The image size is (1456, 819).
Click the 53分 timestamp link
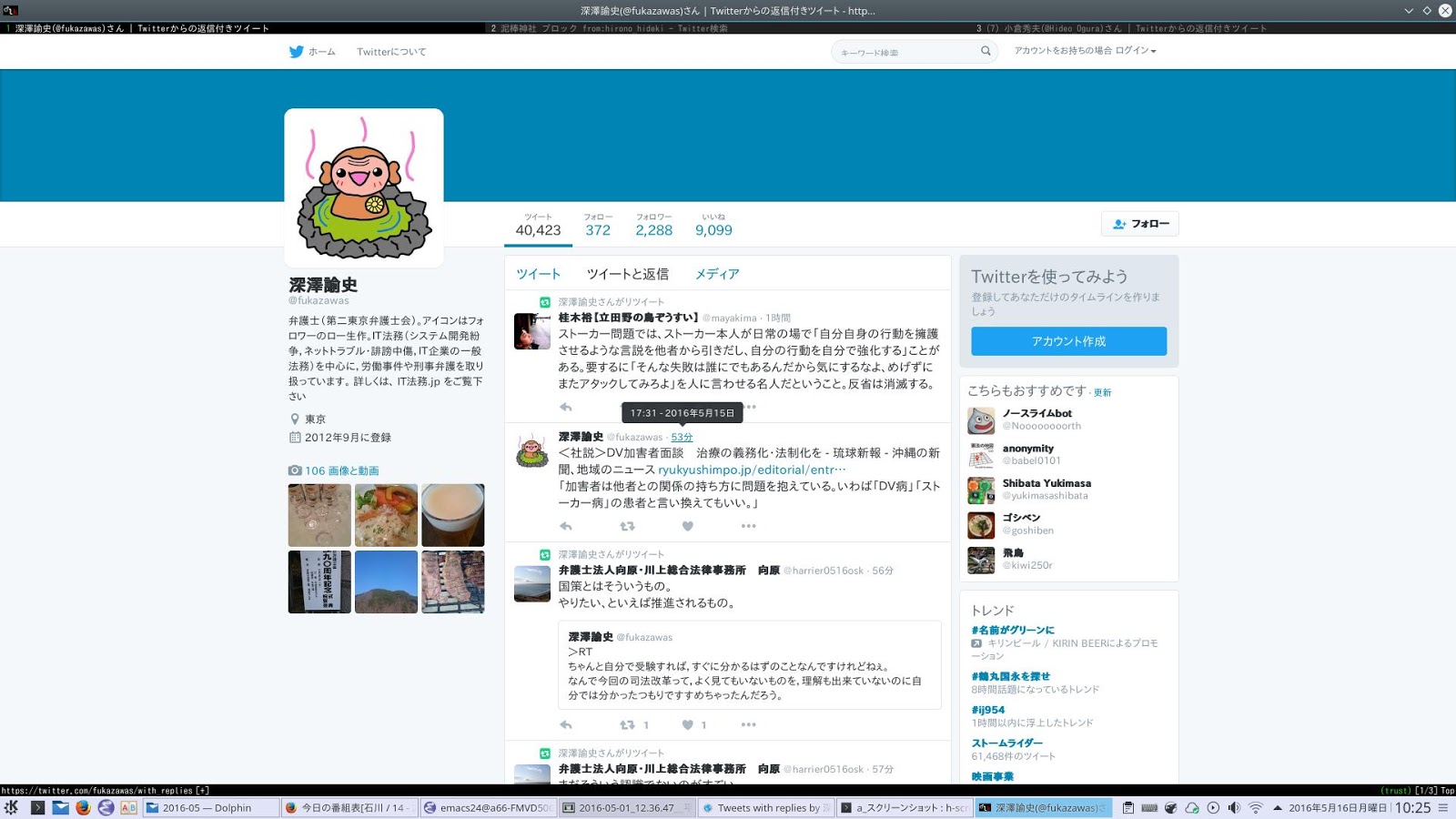(x=682, y=437)
